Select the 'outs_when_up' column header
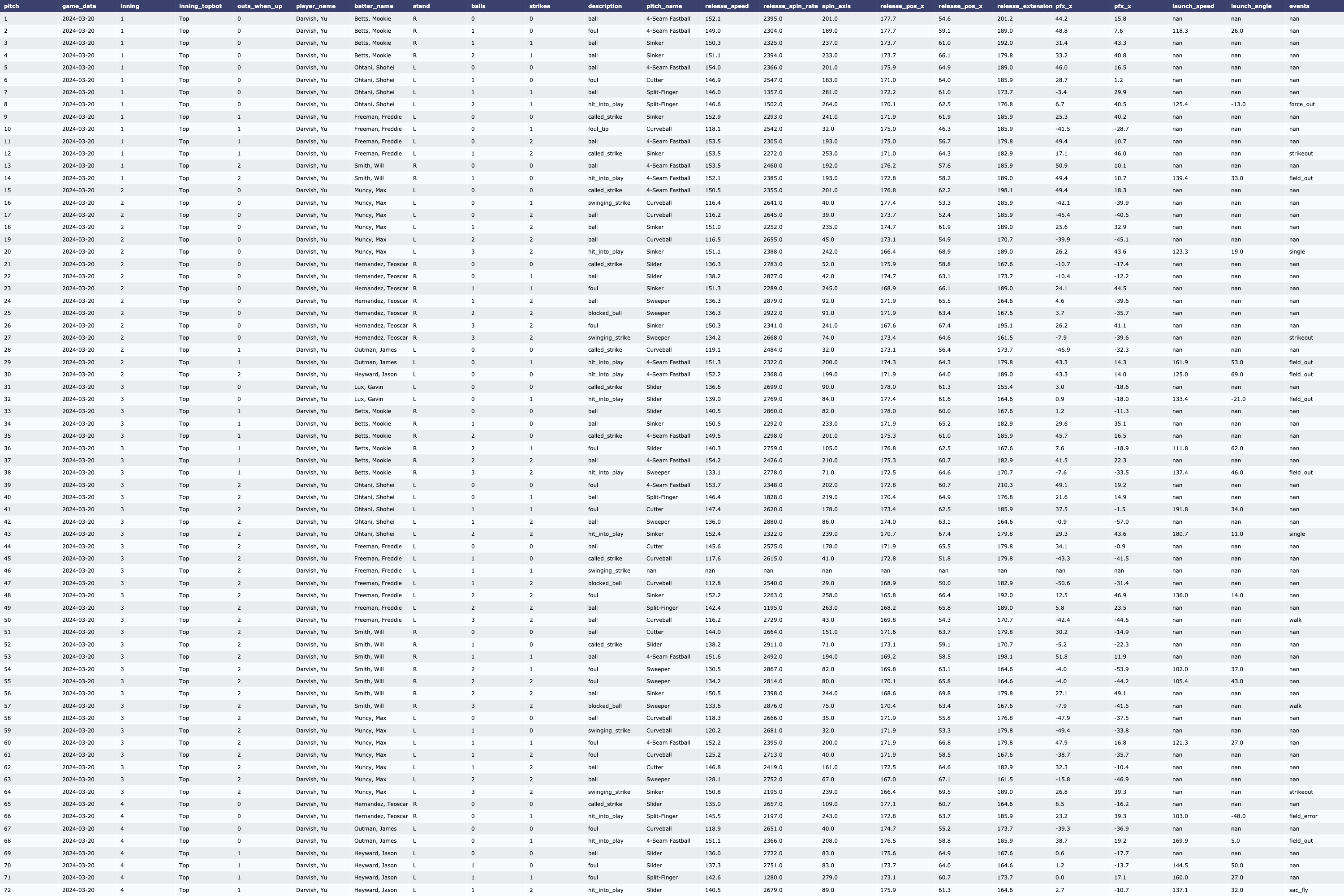Image resolution: width=1344 pixels, height=896 pixels. pyautogui.click(x=259, y=6)
